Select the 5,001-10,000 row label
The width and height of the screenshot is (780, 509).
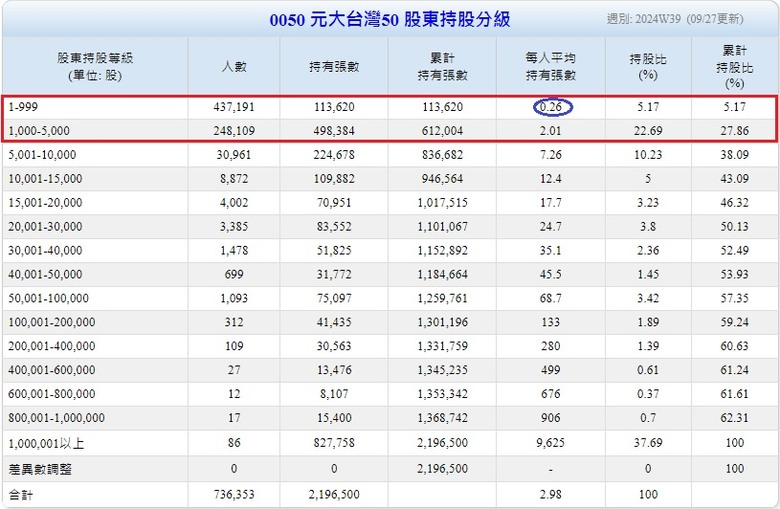click(x=42, y=155)
